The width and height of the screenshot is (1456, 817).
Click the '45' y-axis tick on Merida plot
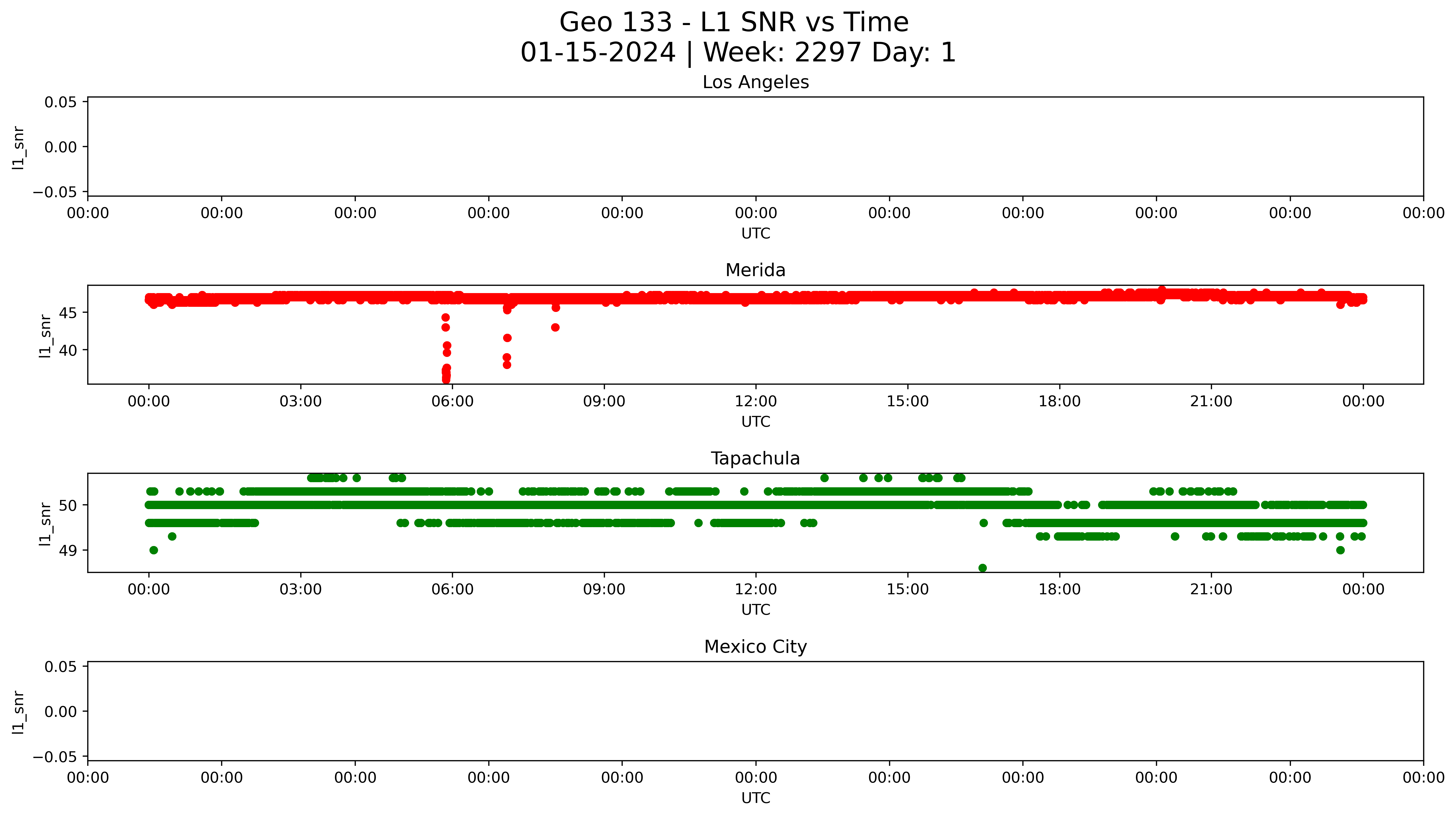coord(68,313)
